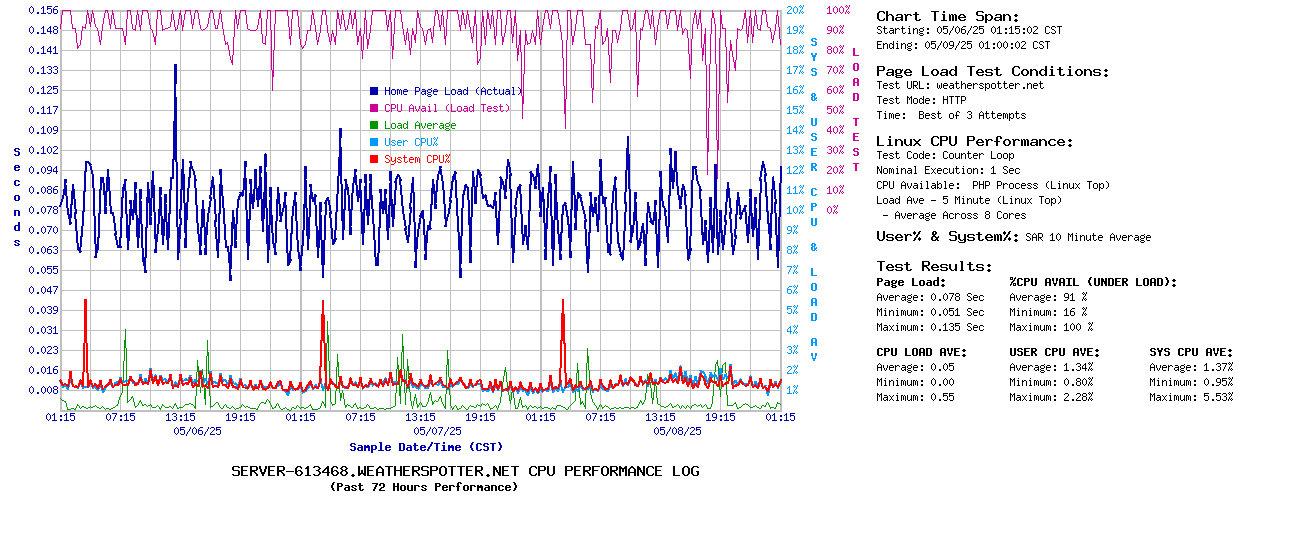
Task: Click the magenta CPU Avail legend swatch
Action: pyautogui.click(x=374, y=108)
